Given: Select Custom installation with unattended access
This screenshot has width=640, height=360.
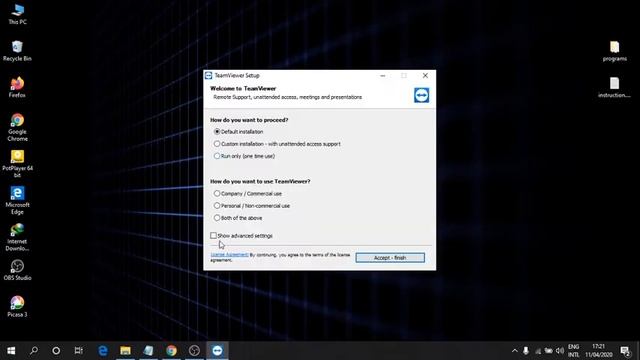Looking at the screenshot, I should (x=277, y=144).
